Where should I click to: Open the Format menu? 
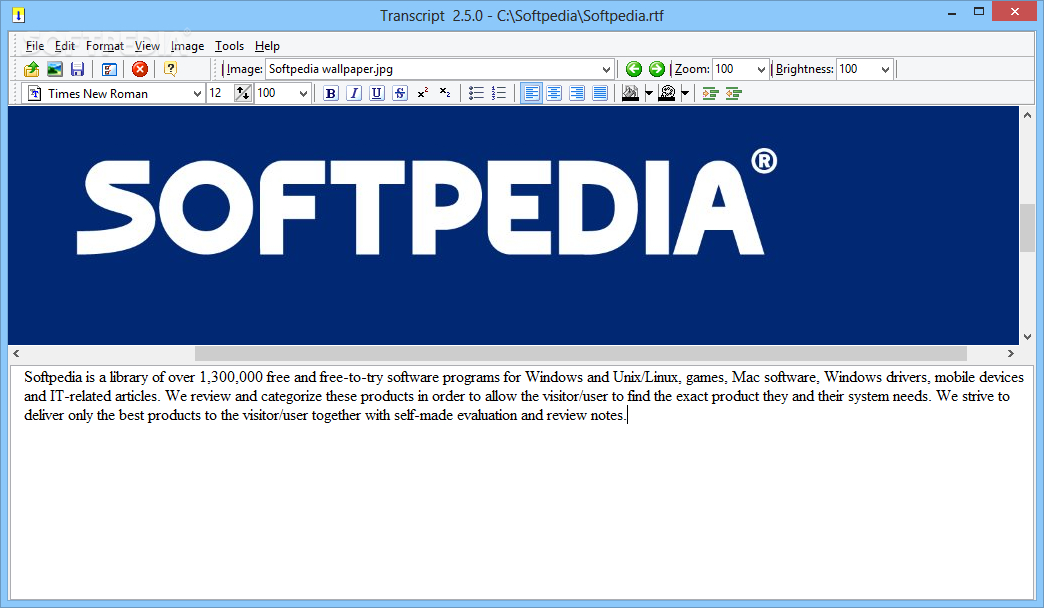(105, 45)
